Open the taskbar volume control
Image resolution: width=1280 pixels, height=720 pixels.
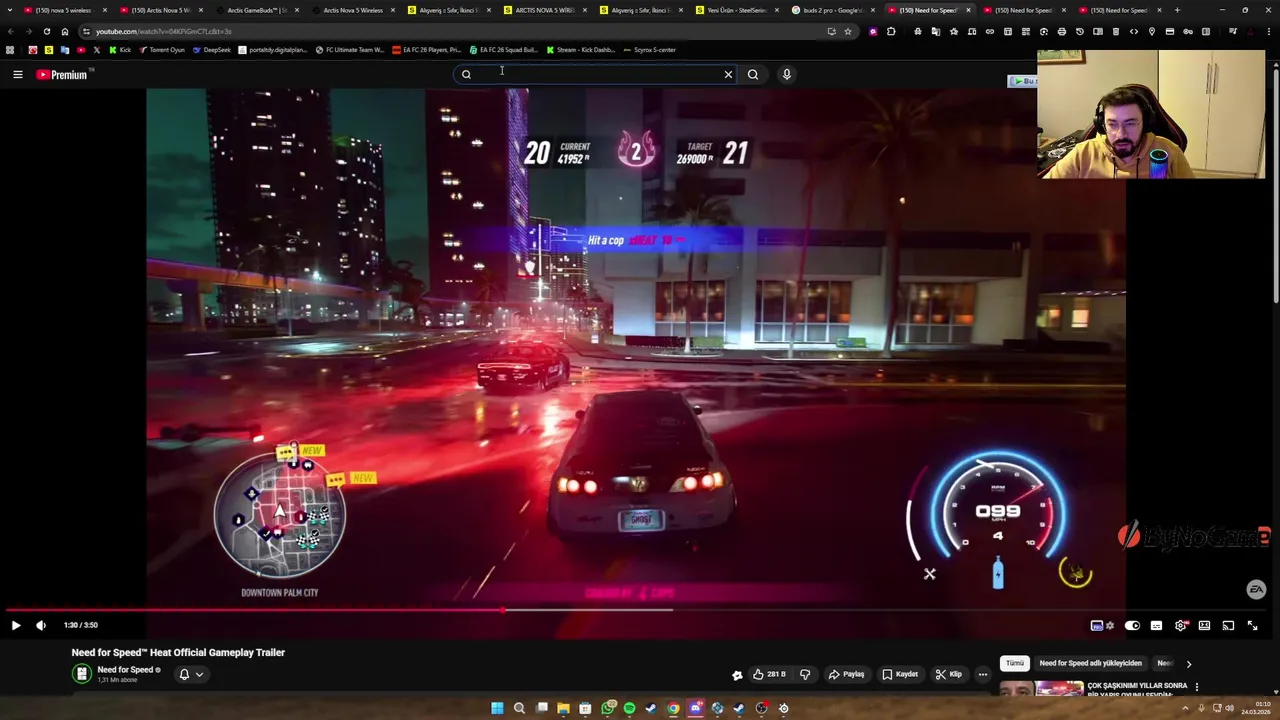coord(1230,708)
